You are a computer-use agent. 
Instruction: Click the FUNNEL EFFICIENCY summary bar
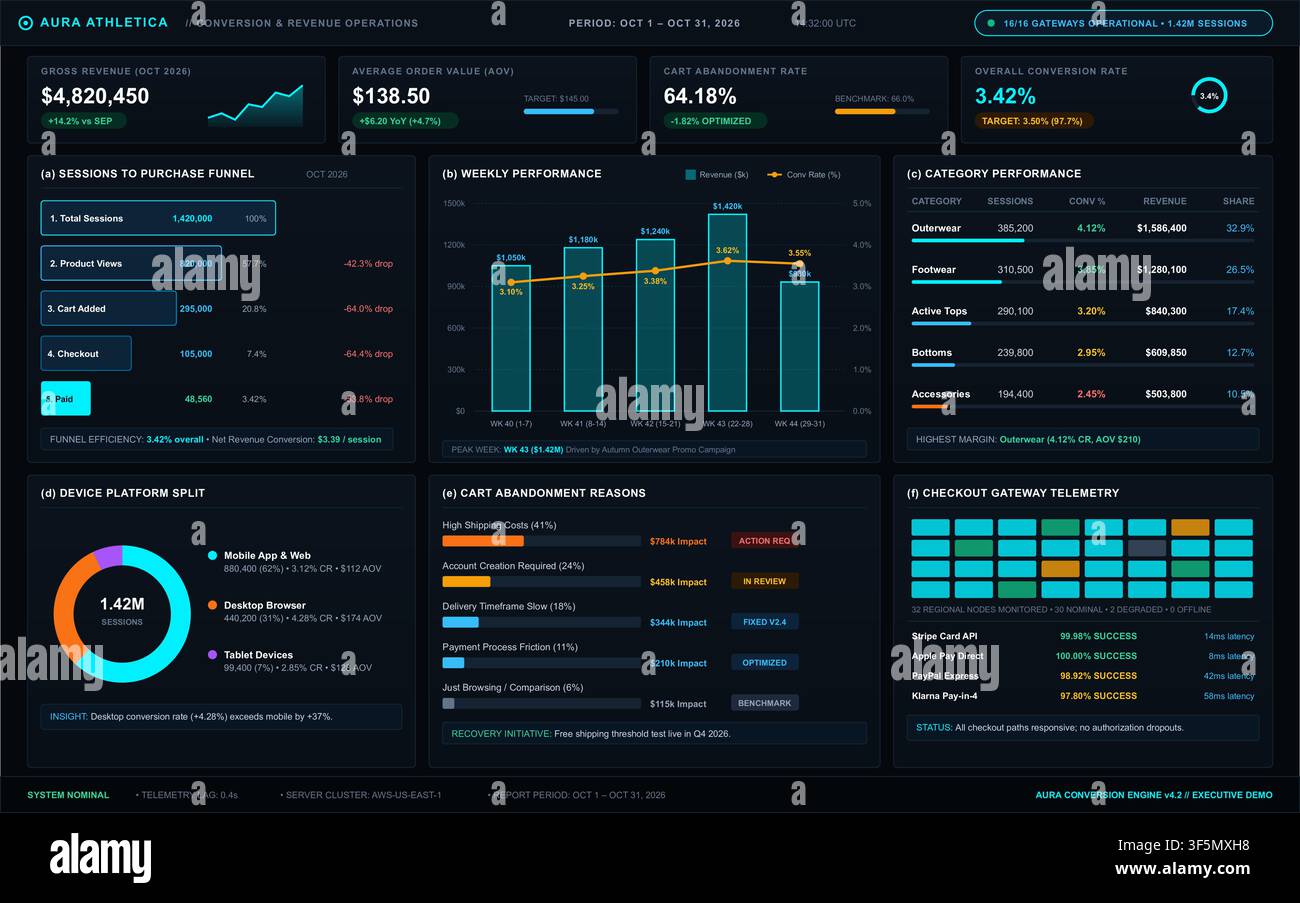[217, 439]
